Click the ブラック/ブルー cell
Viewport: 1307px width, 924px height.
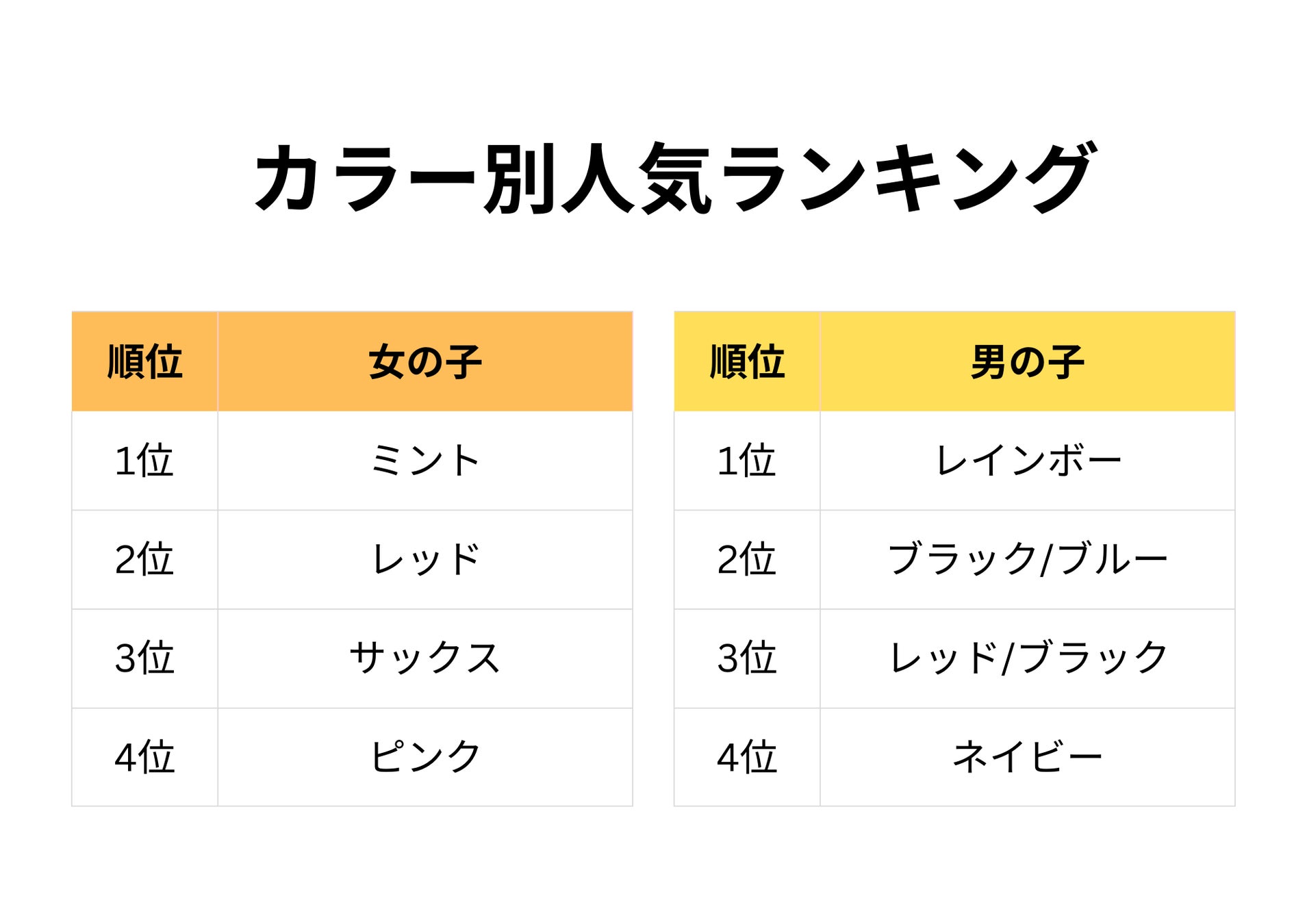point(1028,559)
